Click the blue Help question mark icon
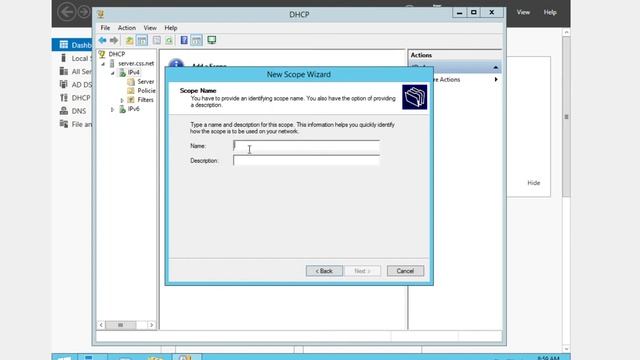Screen dimensions: 640x360 (x=184, y=40)
